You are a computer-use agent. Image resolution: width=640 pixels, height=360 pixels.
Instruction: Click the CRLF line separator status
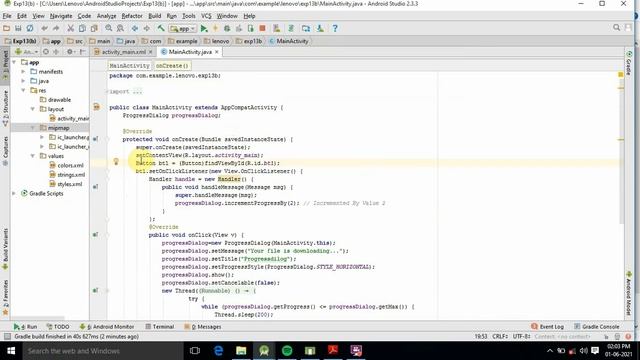point(500,336)
